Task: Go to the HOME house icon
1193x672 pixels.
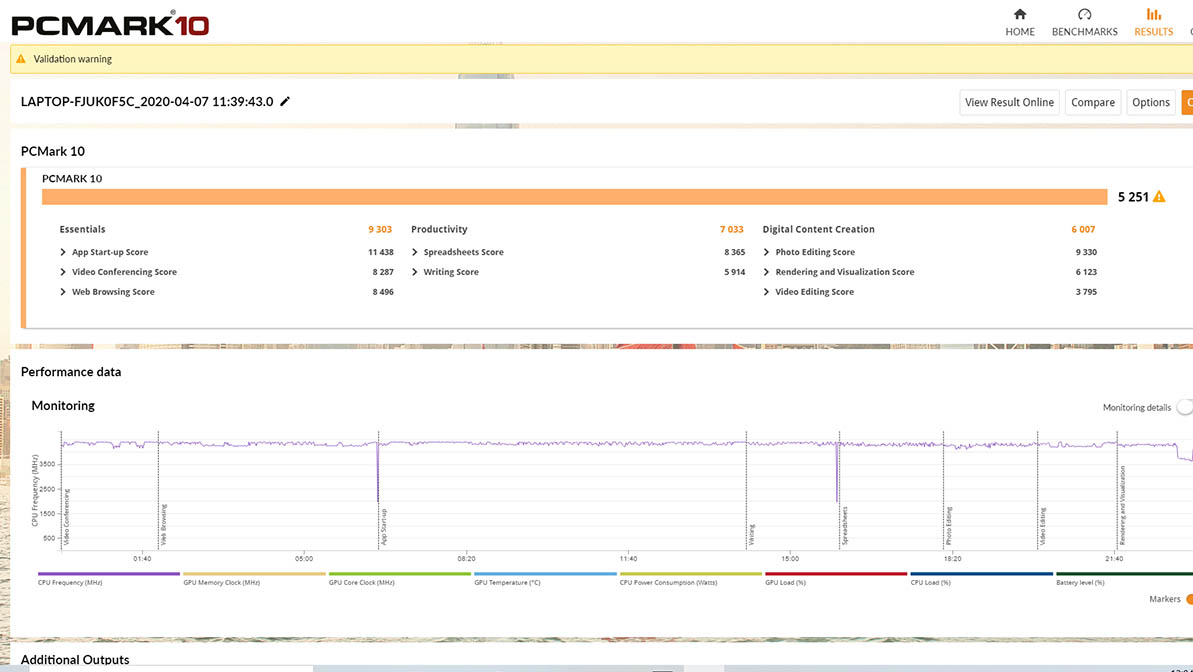Action: [1020, 14]
